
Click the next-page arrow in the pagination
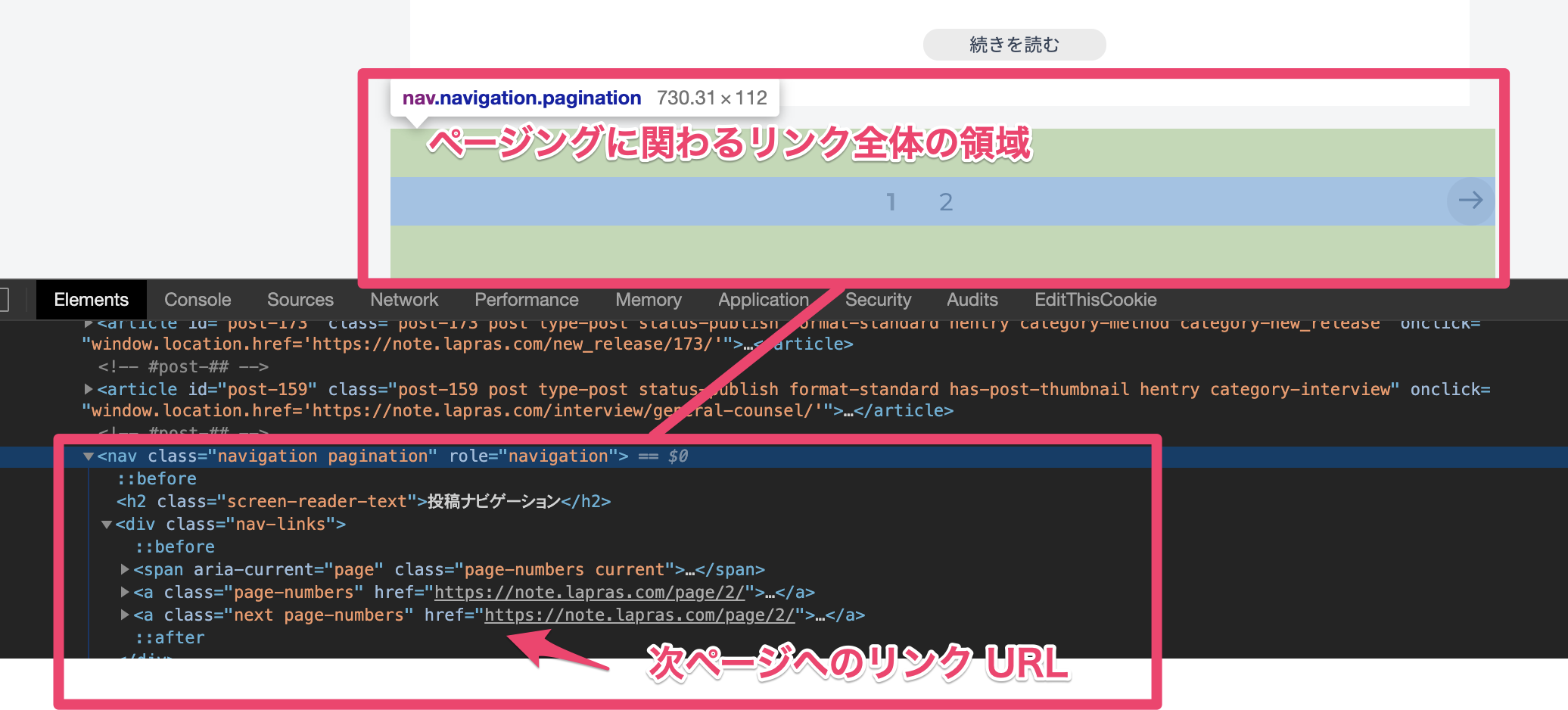click(x=1470, y=201)
